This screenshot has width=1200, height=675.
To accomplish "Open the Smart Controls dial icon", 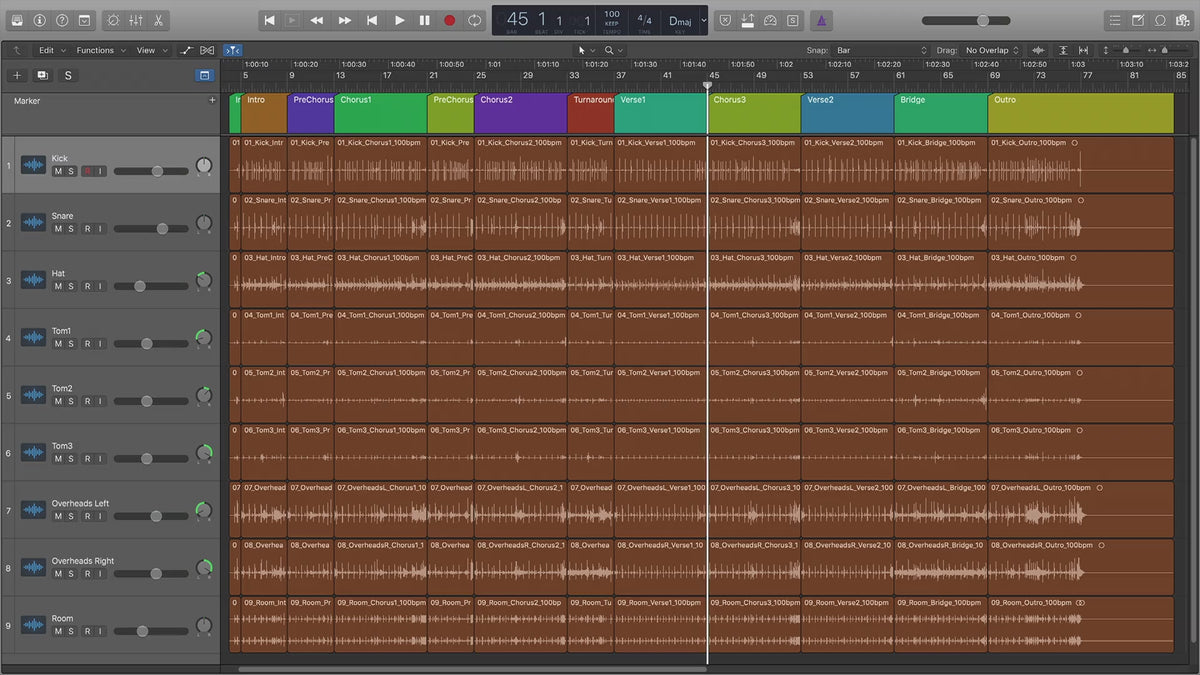I will click(112, 20).
